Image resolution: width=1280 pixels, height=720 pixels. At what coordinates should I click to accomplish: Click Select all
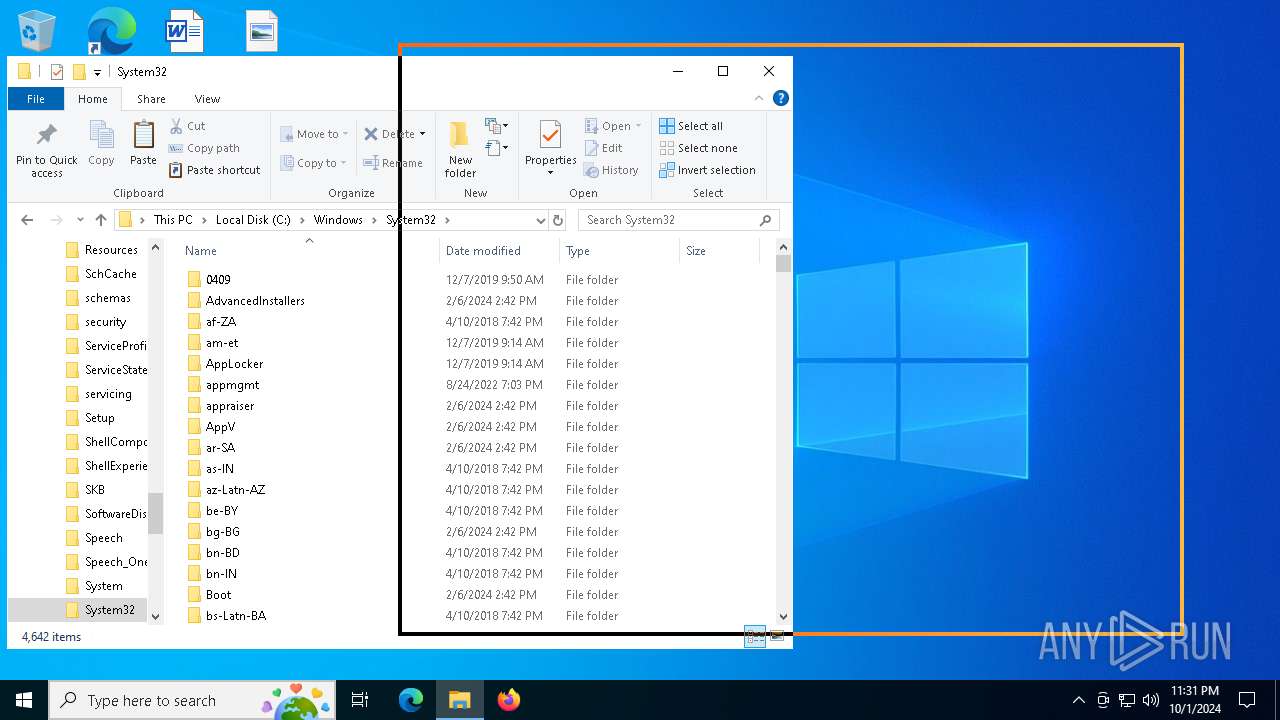691,126
